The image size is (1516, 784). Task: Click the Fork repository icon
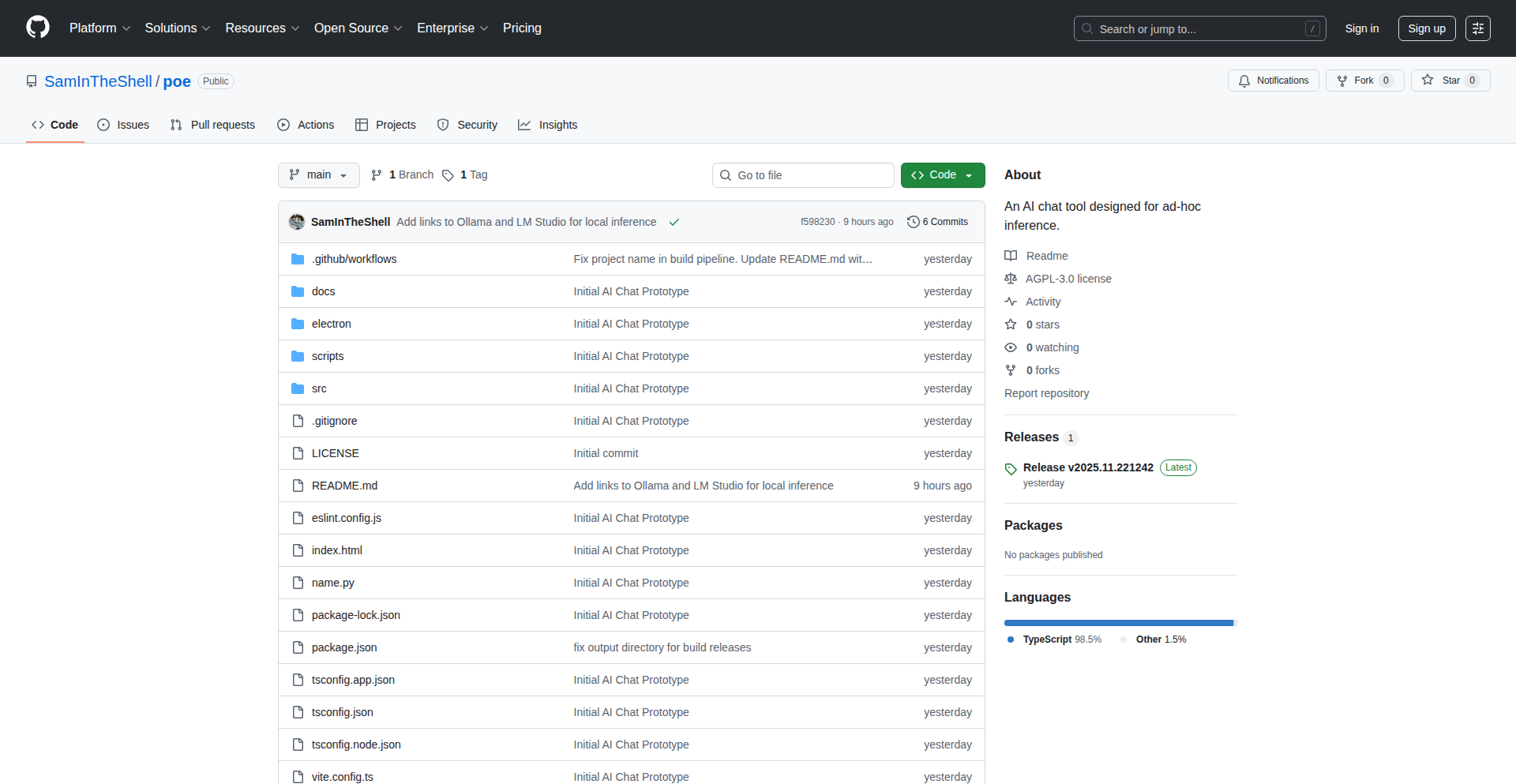[x=1342, y=81]
